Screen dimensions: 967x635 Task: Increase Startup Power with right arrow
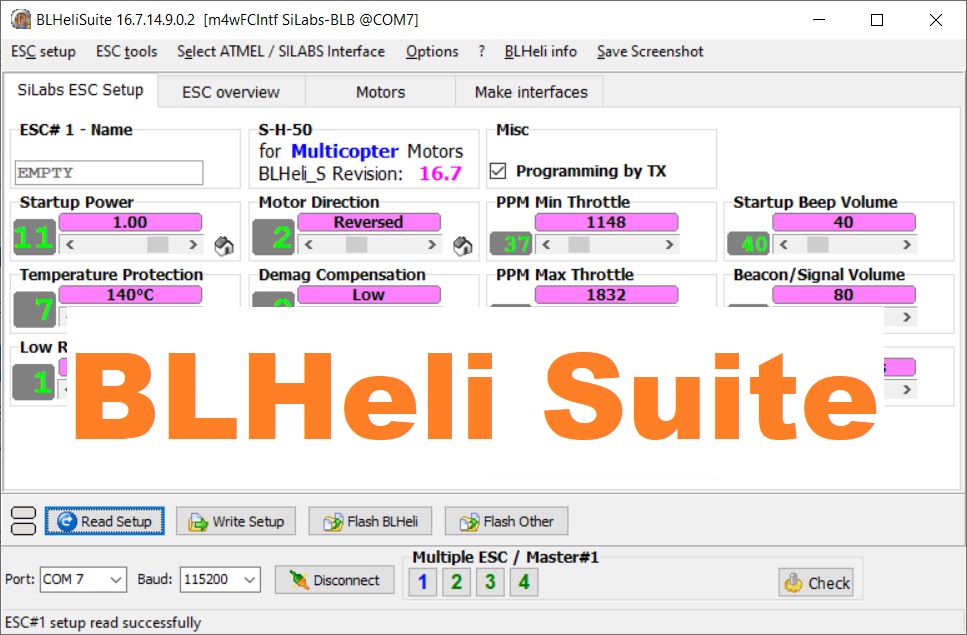tap(193, 245)
